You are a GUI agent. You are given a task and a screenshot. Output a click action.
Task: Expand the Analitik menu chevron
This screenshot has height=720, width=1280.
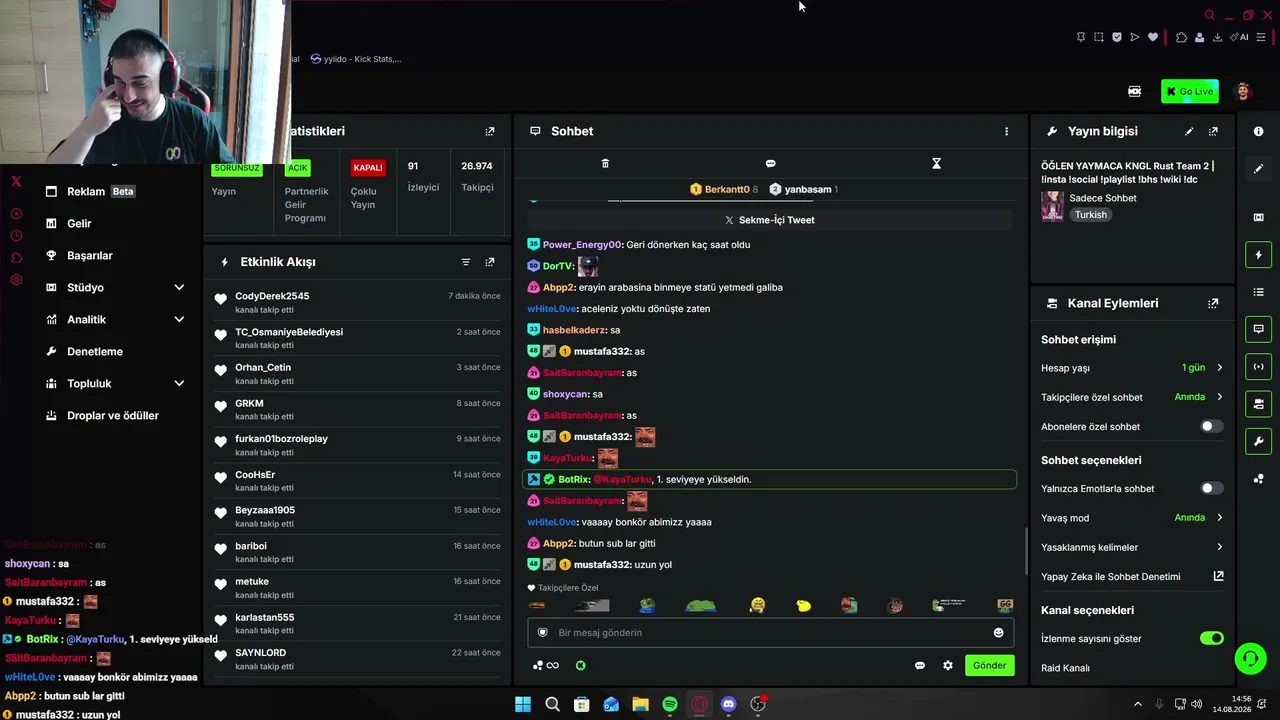[x=179, y=319]
